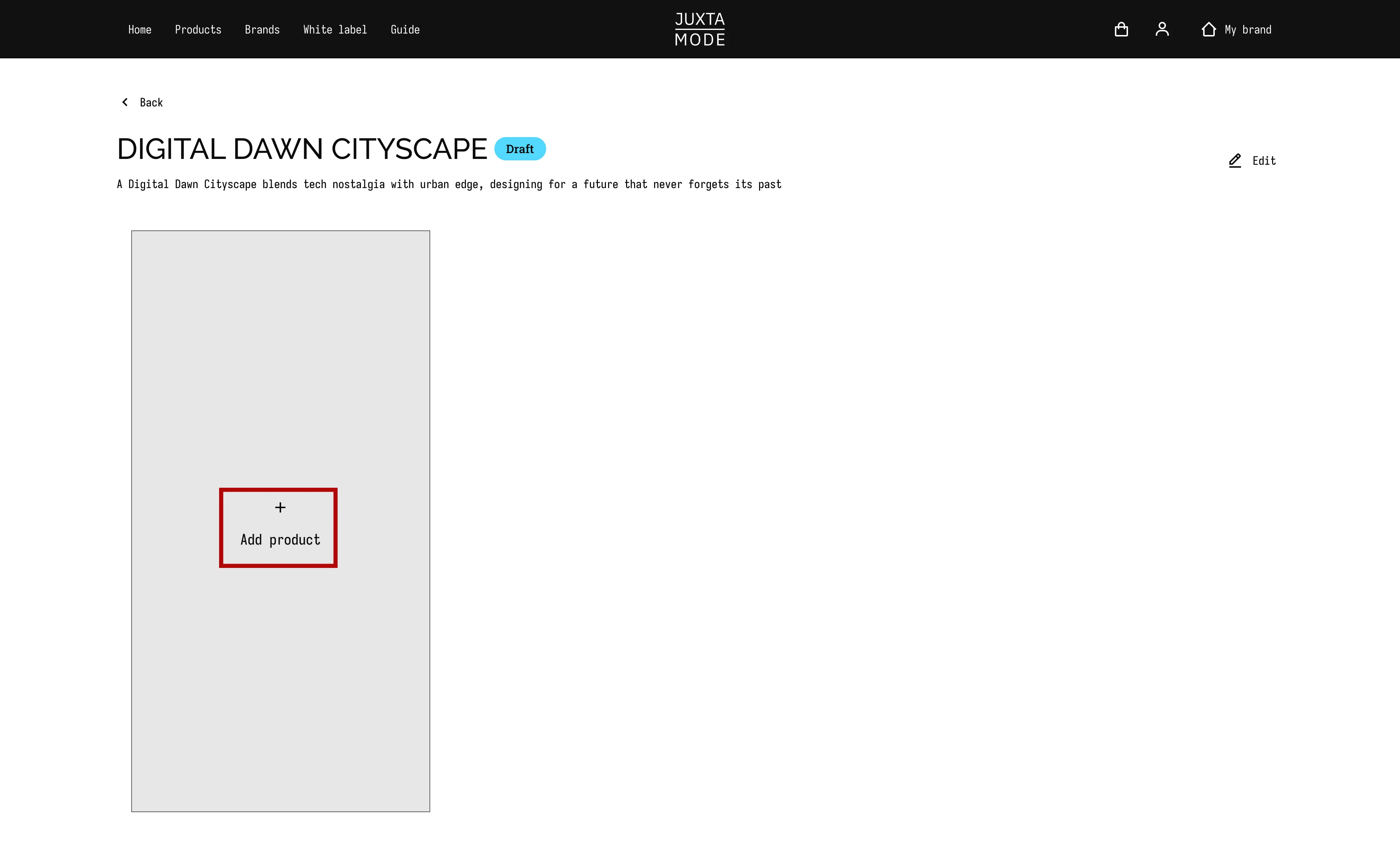Click the grey empty product card area
1400x857 pixels.
280,352
